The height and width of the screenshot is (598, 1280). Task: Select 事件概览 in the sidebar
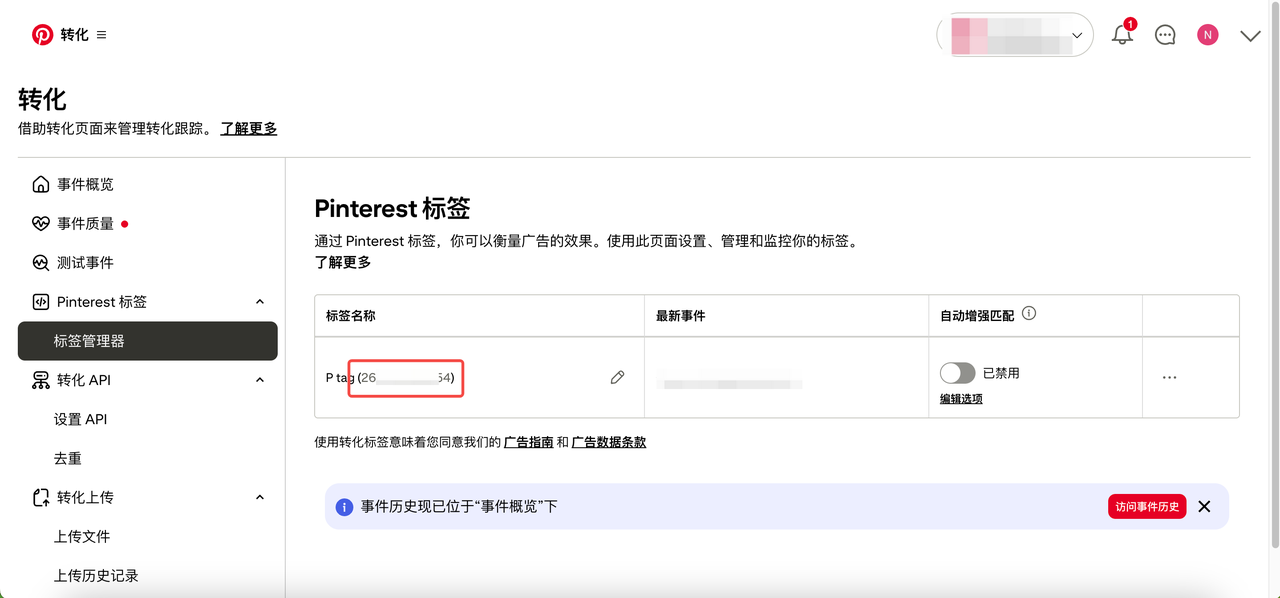(x=85, y=185)
